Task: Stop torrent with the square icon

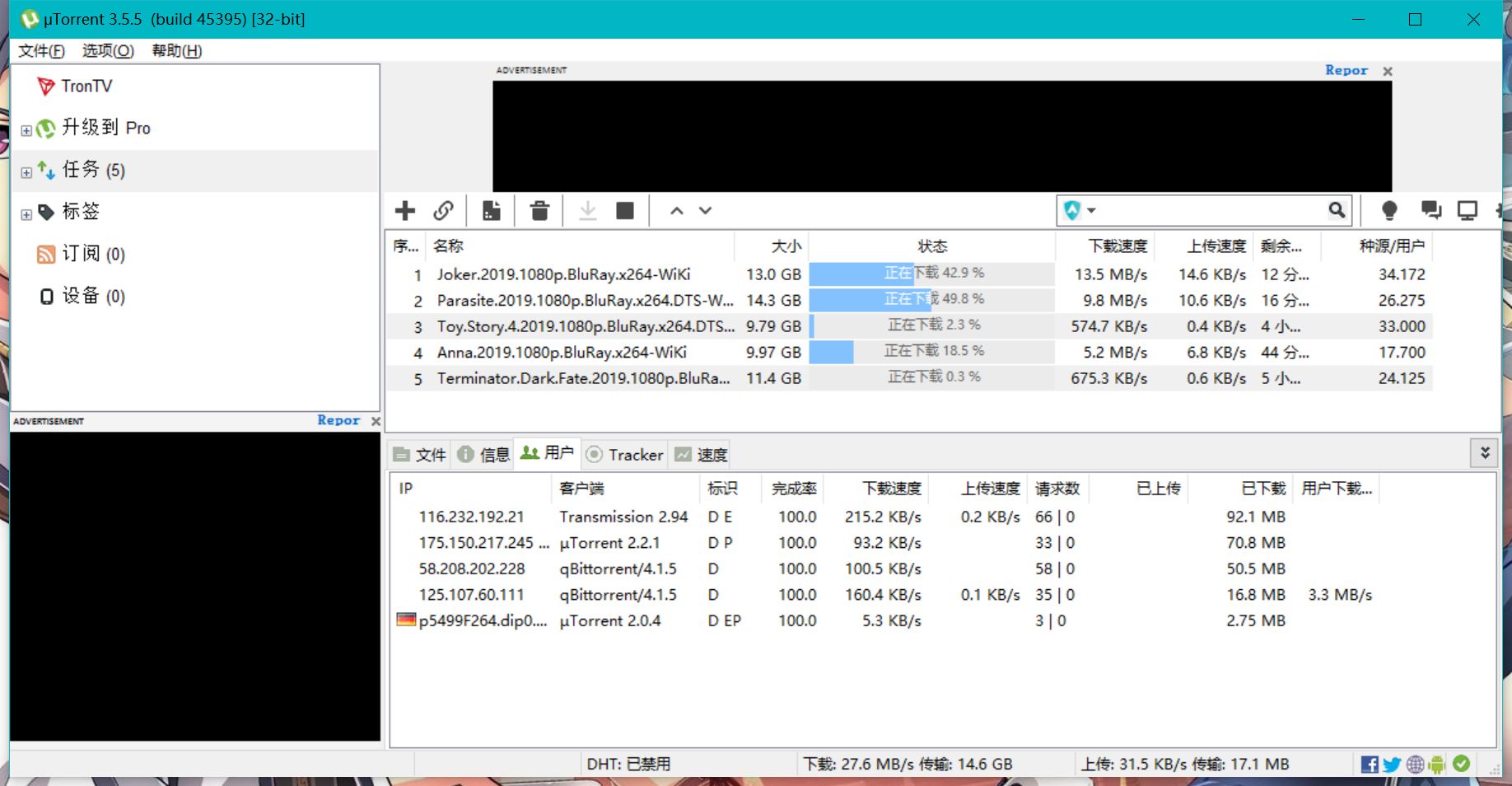Action: coord(625,211)
